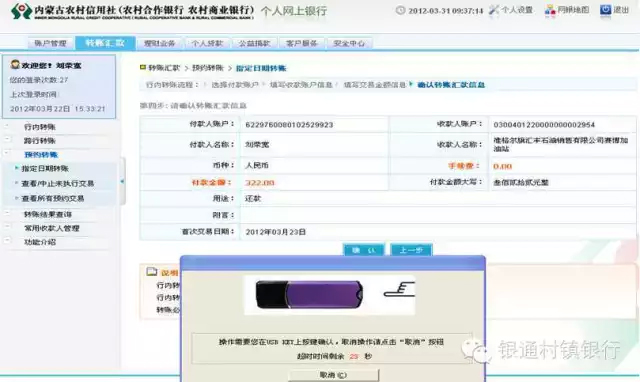Click the 指定日期转账 breadcrumb link
640x382 pixels.
click(x=261, y=69)
